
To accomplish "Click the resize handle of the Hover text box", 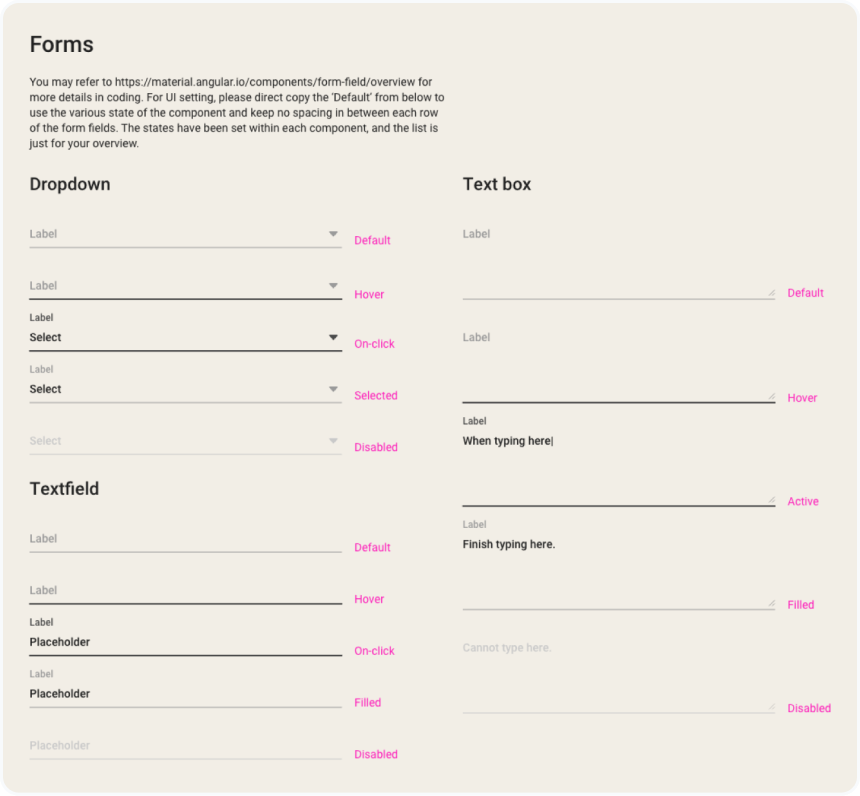I will [770, 397].
